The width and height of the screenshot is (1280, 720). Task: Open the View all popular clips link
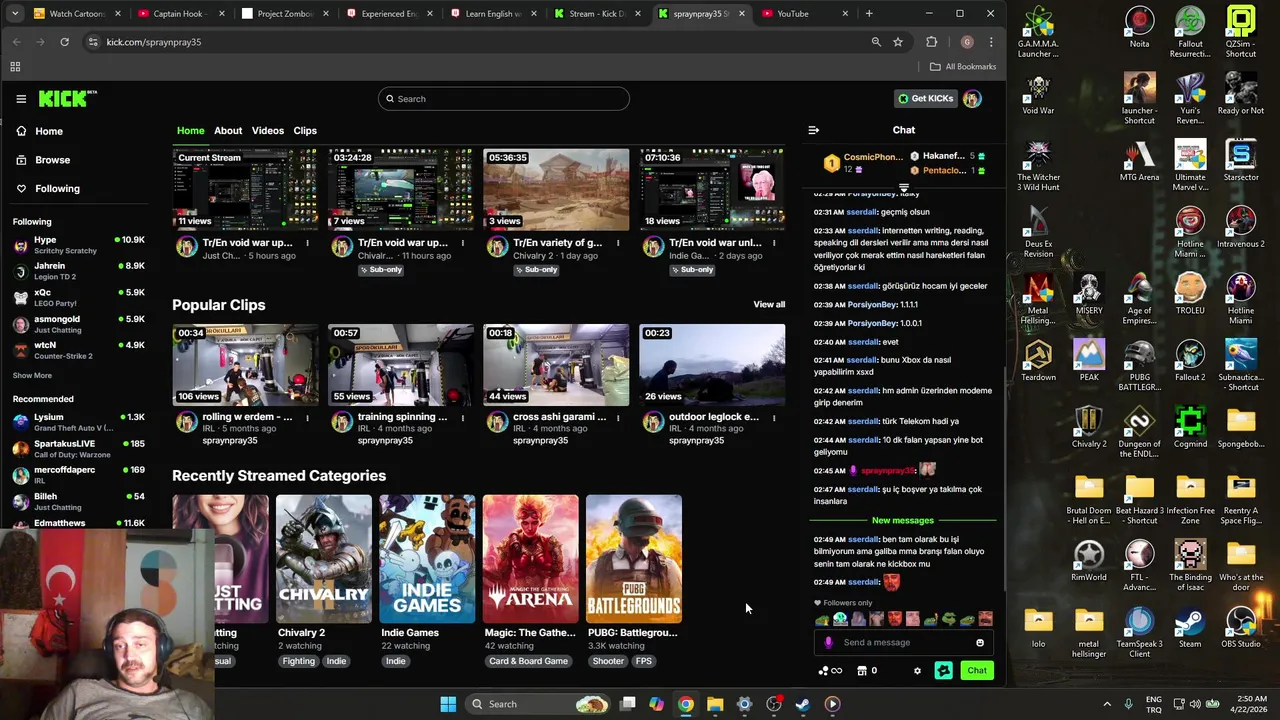click(769, 304)
